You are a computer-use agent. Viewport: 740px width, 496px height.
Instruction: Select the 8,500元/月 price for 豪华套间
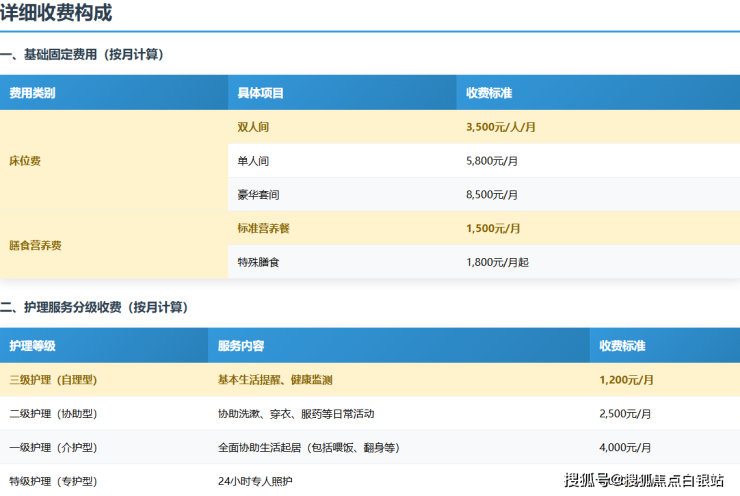[x=493, y=195]
